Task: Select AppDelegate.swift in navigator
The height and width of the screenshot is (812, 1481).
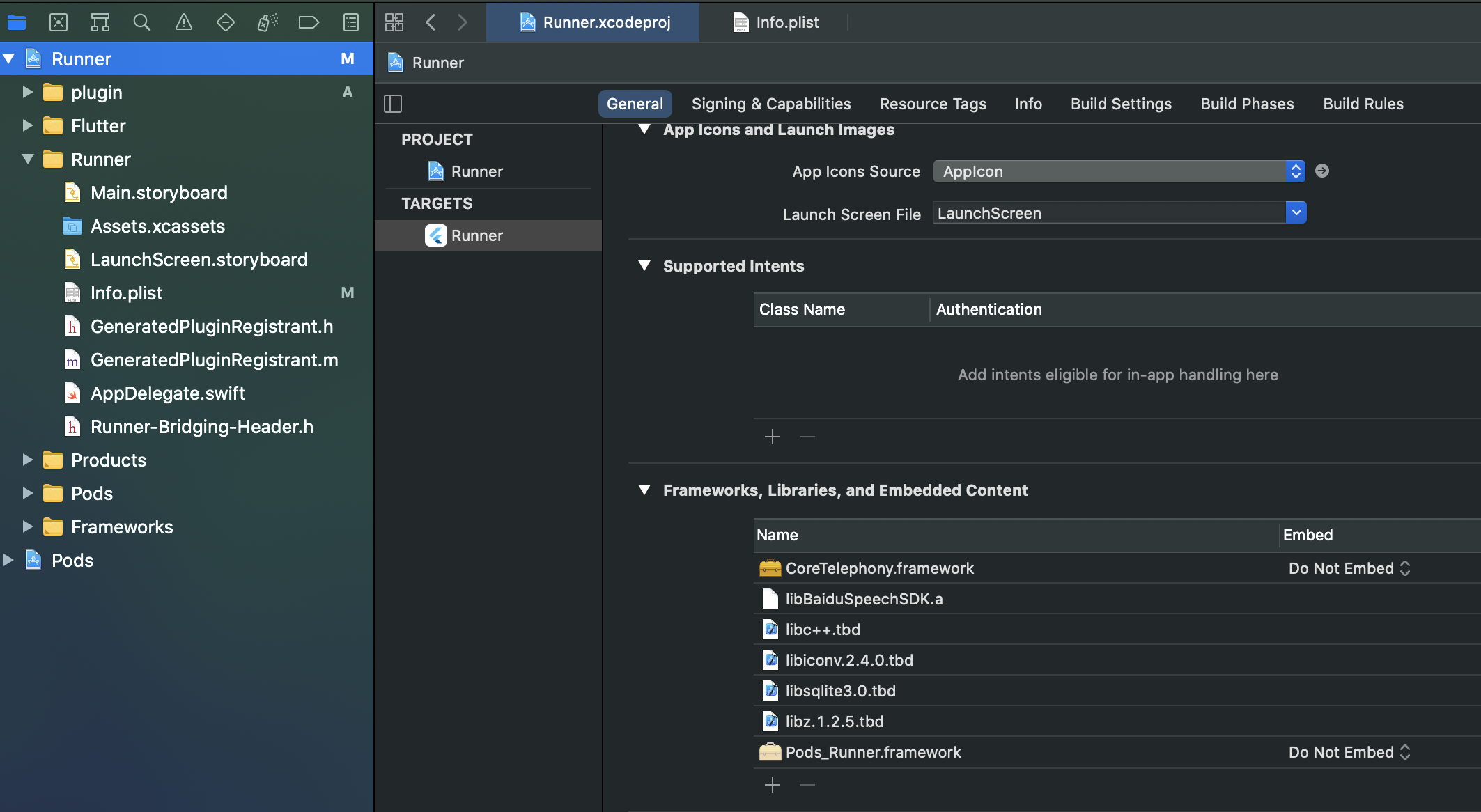Action: [168, 393]
